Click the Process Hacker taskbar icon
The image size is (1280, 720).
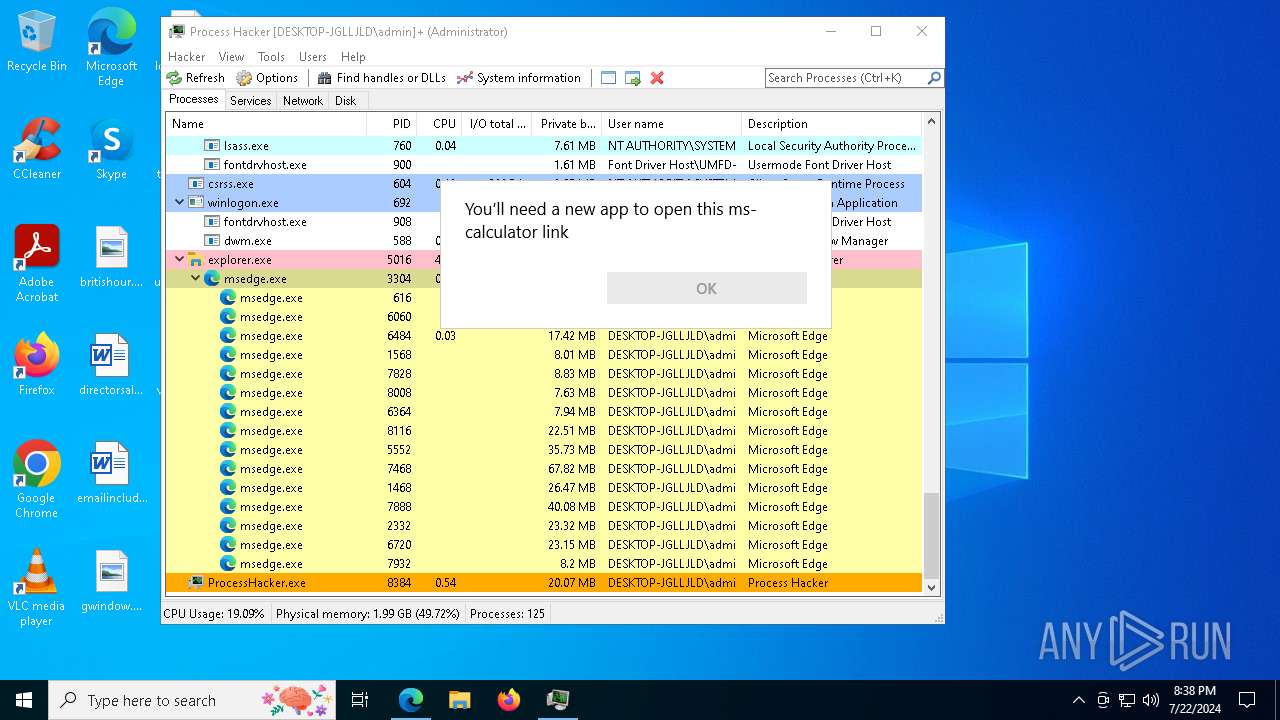pyautogui.click(x=557, y=700)
